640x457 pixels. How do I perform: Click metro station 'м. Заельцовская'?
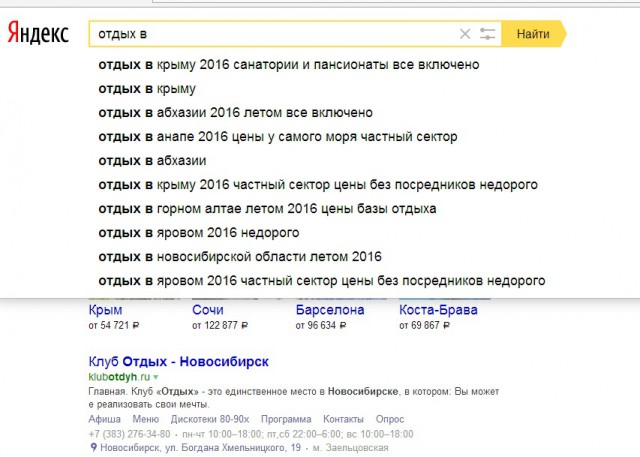350,448
